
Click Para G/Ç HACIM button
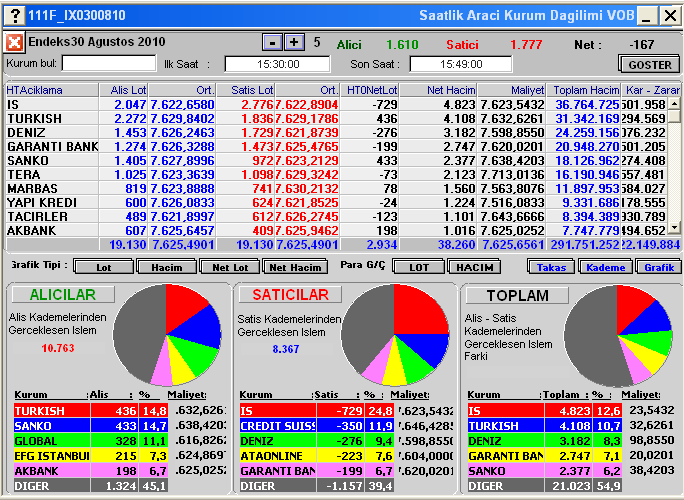pos(474,267)
